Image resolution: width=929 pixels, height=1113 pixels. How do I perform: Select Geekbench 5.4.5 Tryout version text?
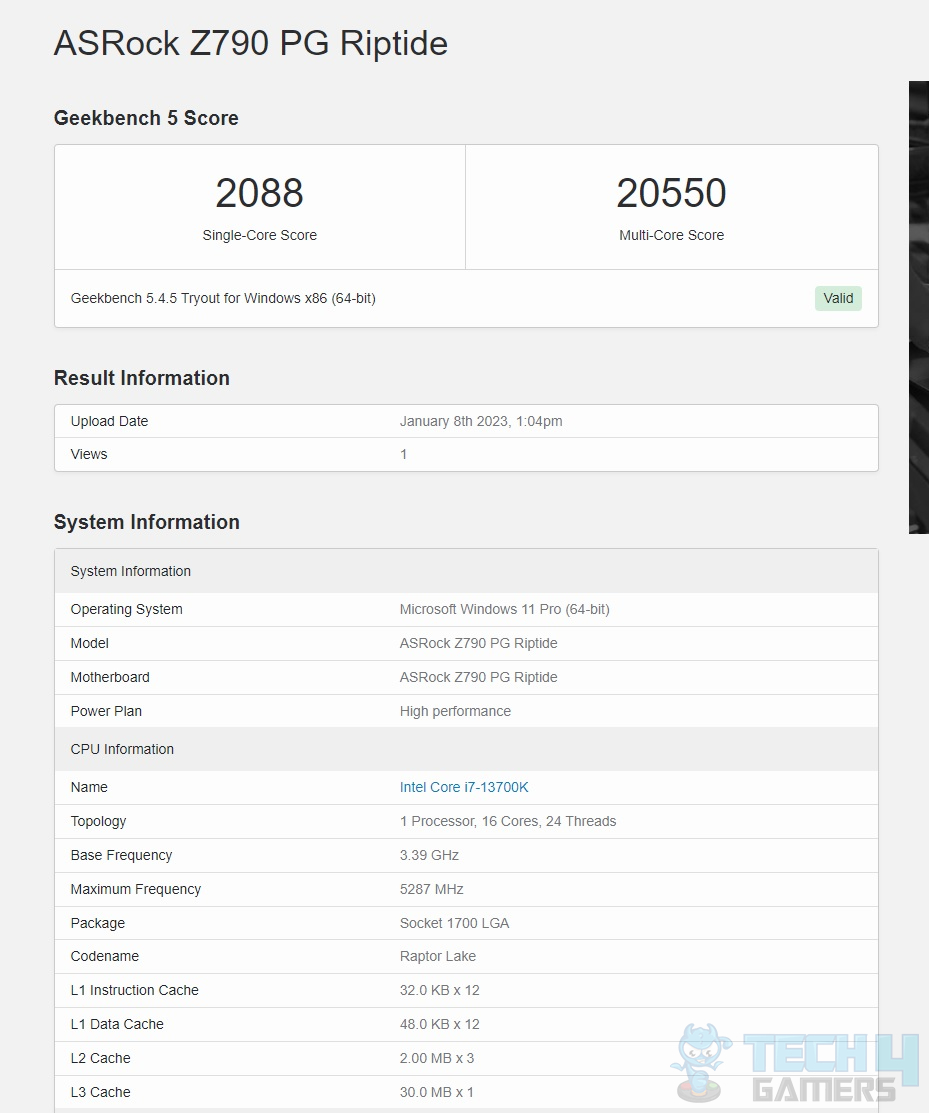click(223, 298)
